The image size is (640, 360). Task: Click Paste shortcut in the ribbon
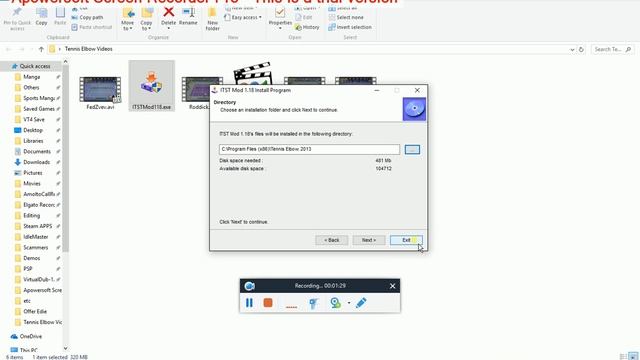click(x=91, y=27)
